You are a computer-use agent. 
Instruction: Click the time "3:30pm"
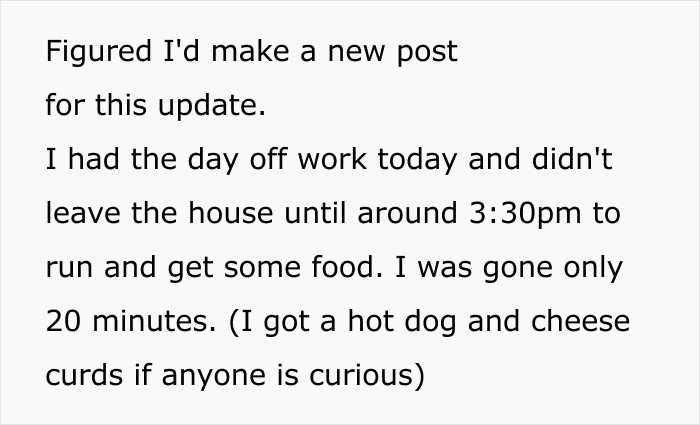[525, 215]
